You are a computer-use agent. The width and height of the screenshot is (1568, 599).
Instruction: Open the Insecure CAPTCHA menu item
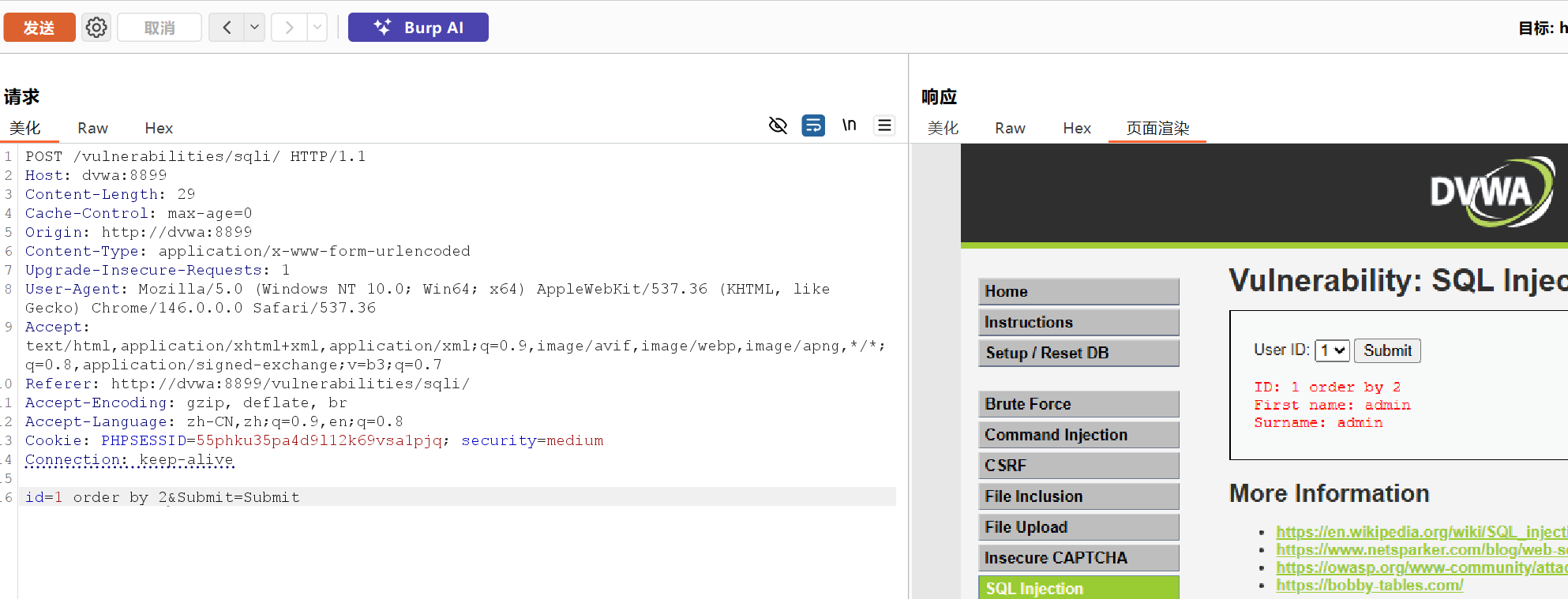point(1078,558)
